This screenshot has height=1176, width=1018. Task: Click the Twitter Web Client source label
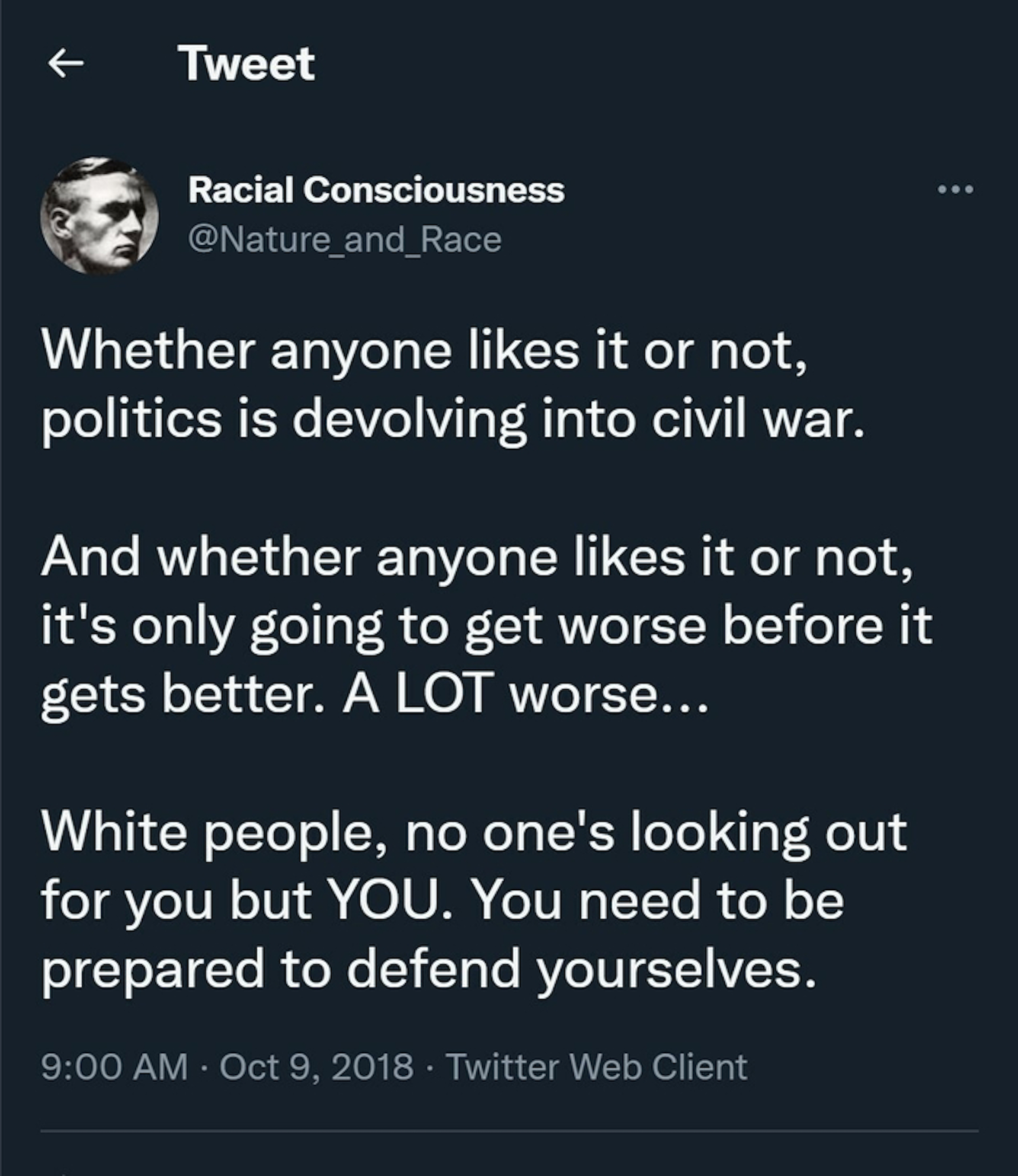click(597, 1067)
